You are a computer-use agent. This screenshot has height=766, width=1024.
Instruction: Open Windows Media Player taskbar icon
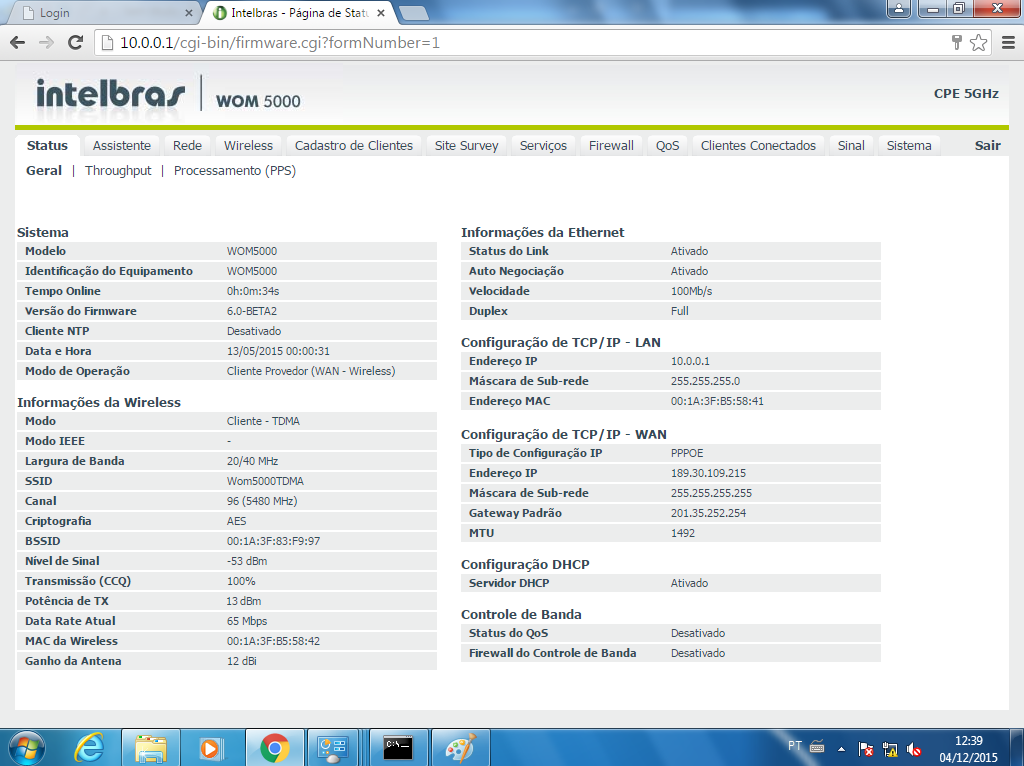(212, 748)
